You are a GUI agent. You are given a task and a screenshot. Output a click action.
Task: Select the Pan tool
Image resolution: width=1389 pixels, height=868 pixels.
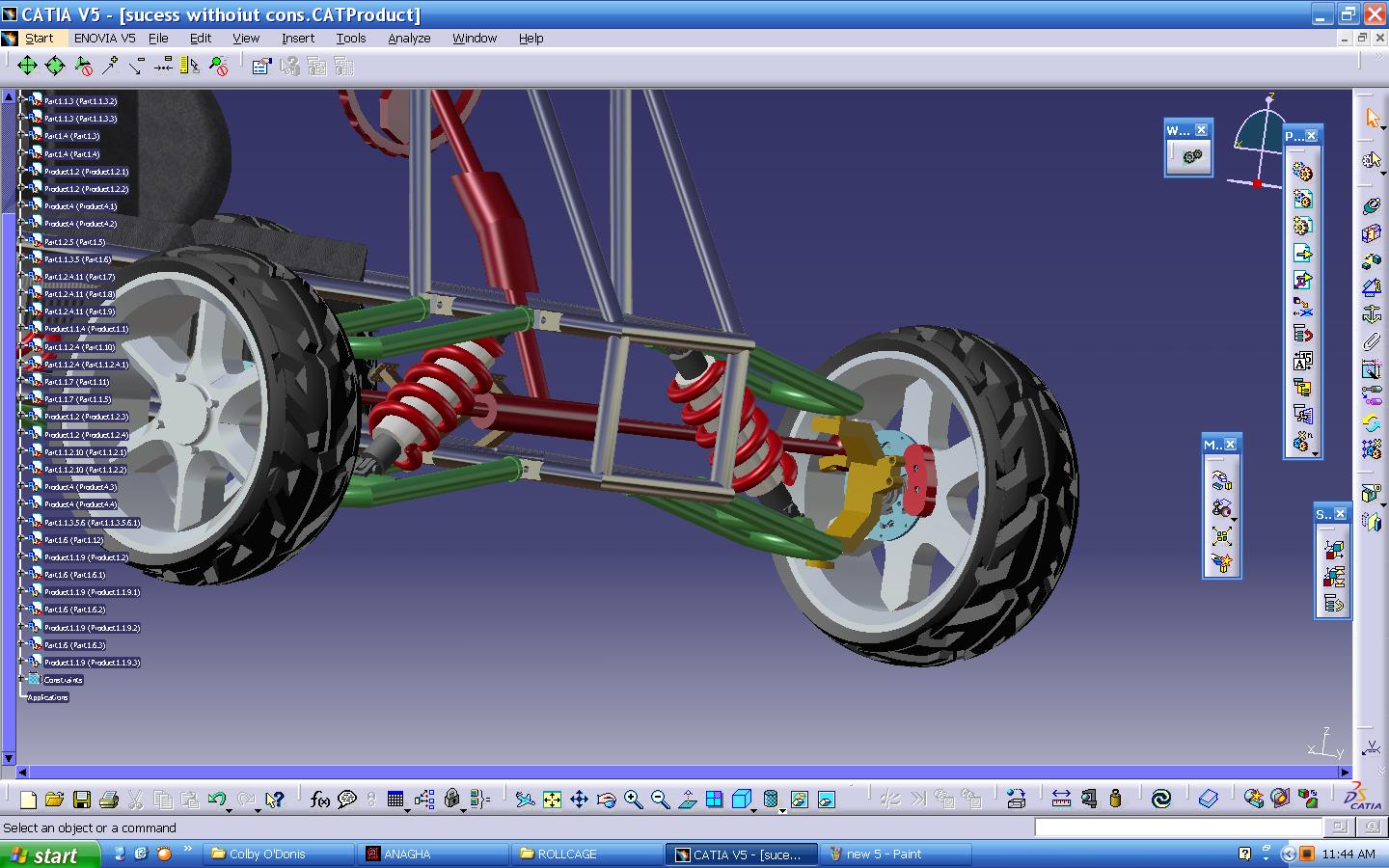tap(579, 800)
